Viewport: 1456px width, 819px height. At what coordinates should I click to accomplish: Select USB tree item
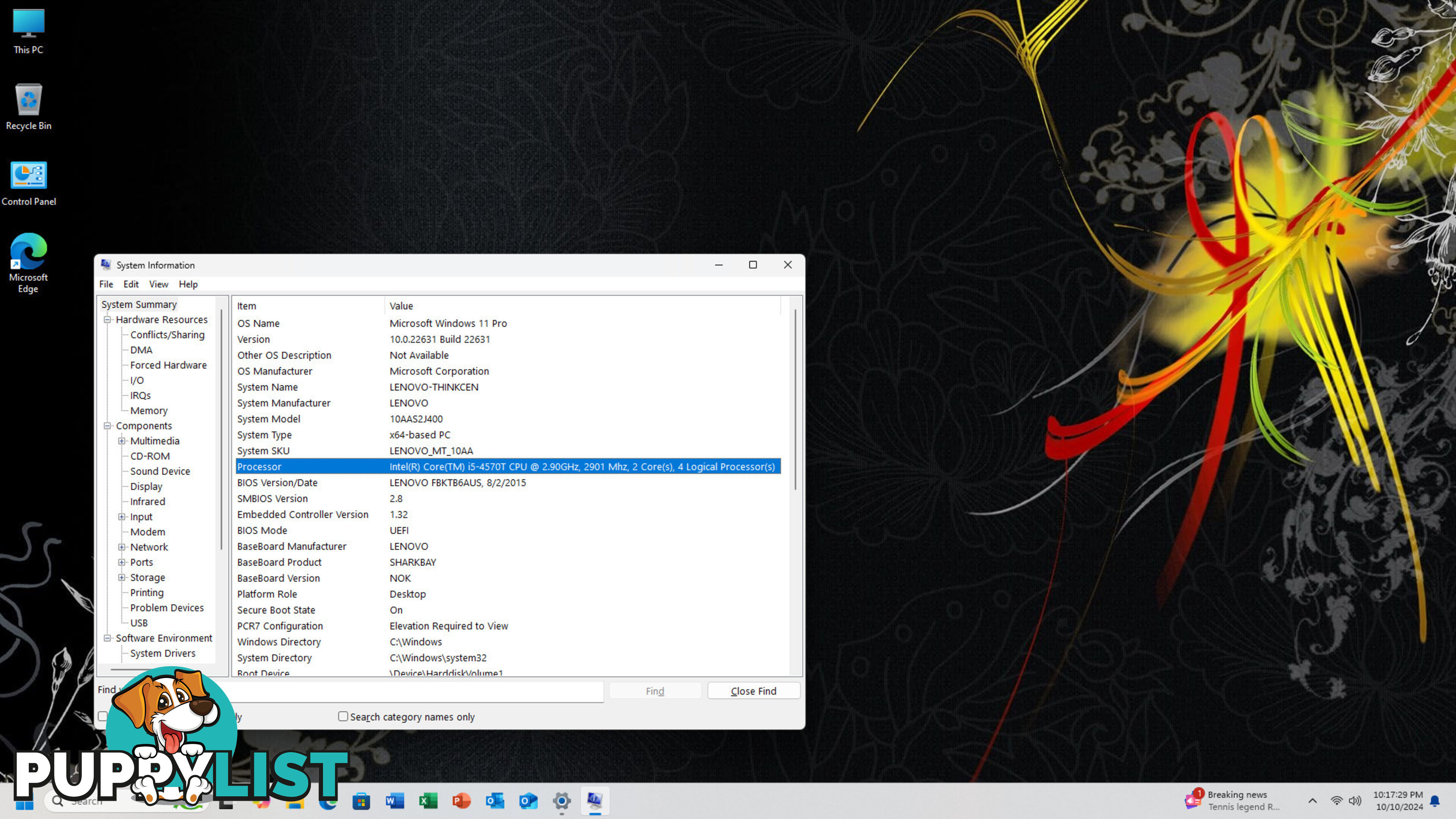[x=138, y=623]
